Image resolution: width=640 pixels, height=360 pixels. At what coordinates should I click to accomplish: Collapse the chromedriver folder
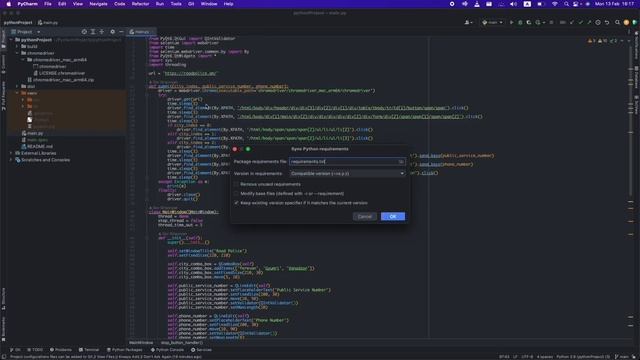coord(17,53)
